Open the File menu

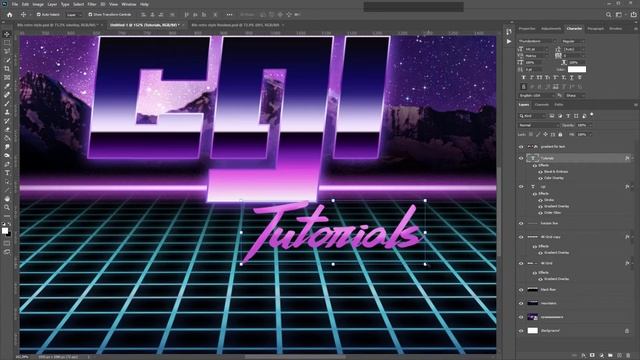coord(15,4)
